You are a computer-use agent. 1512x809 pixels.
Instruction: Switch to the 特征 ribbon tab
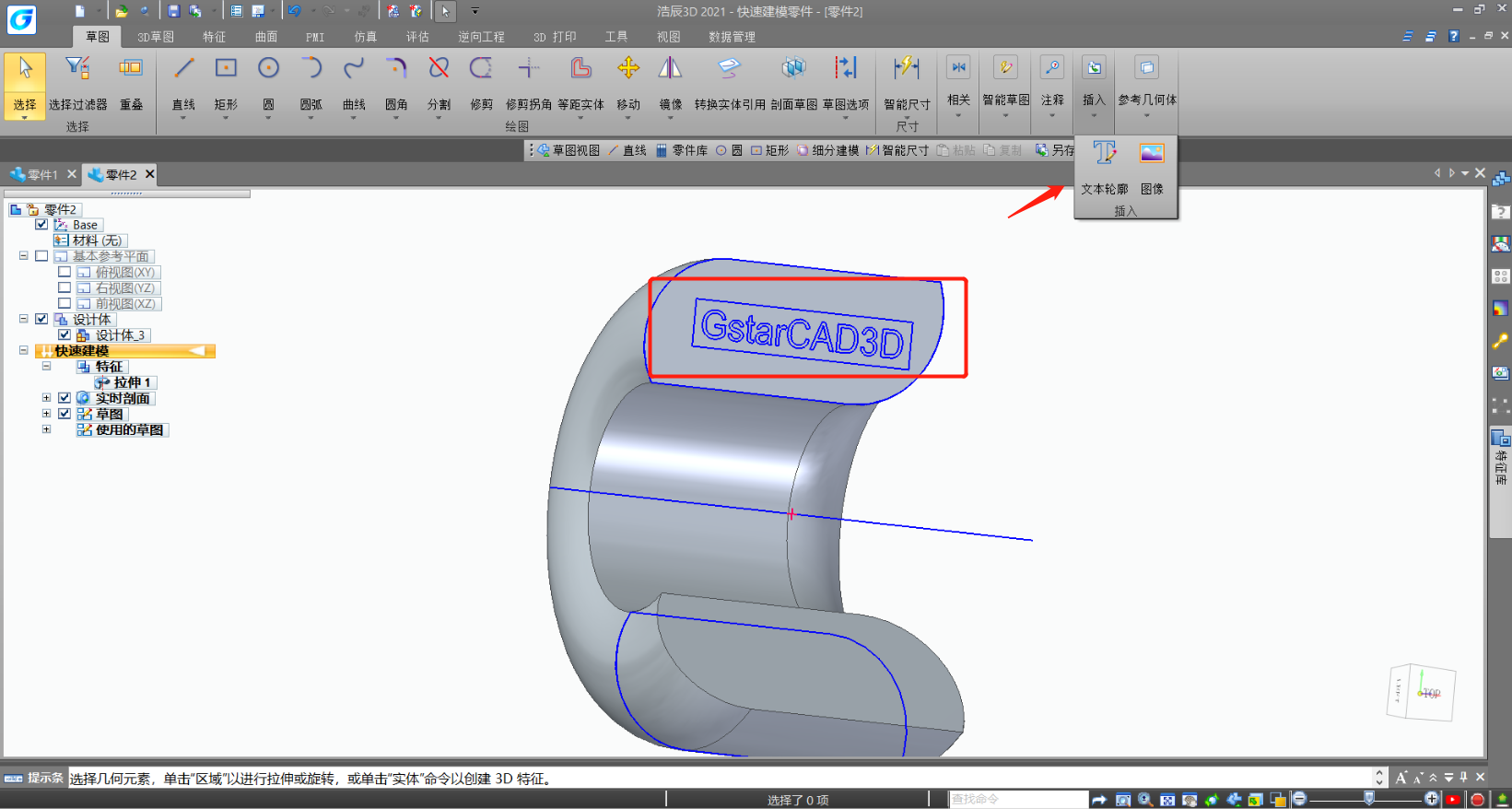214,37
